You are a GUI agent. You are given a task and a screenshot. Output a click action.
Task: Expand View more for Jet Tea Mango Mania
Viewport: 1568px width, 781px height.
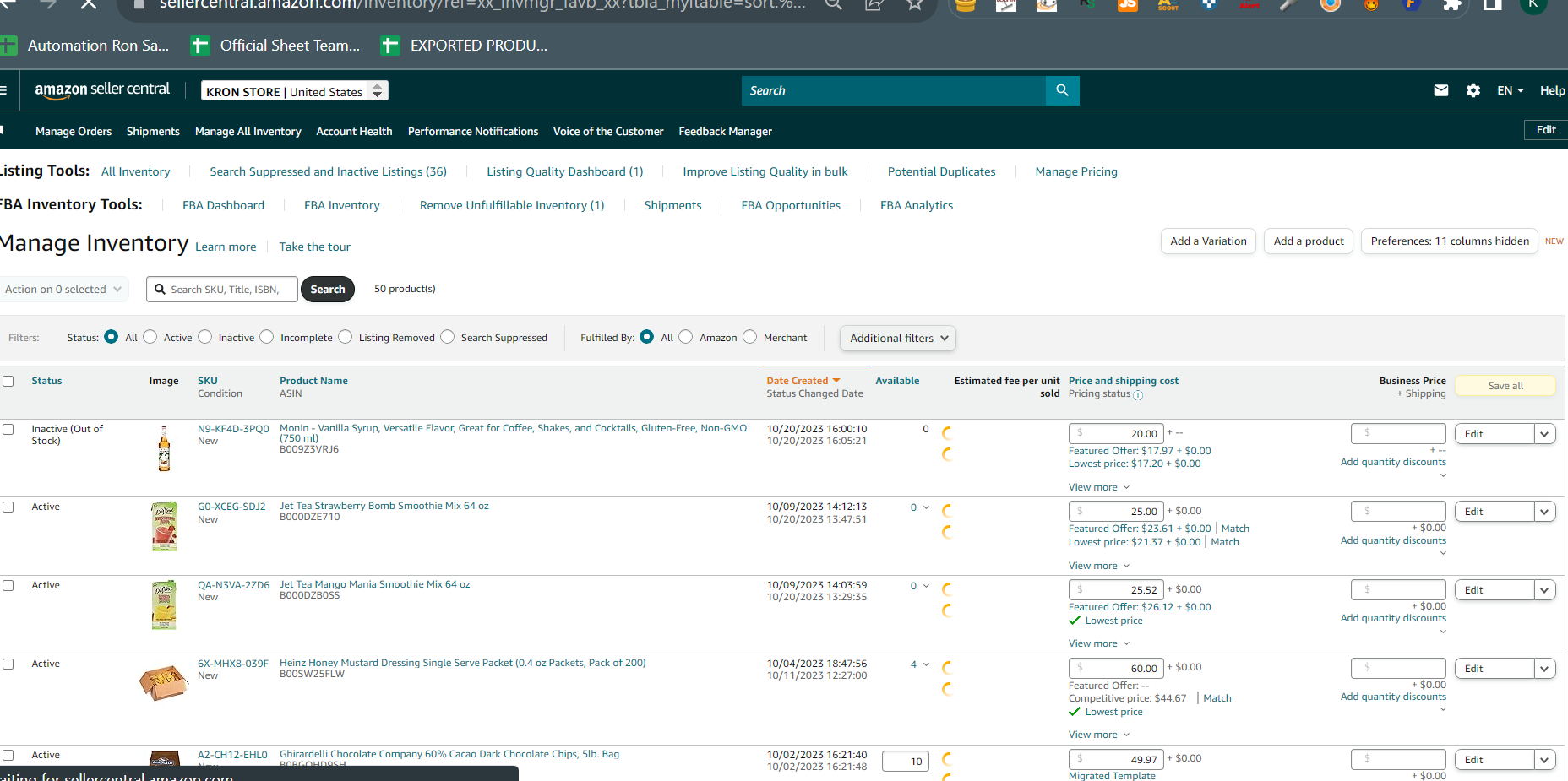click(x=1099, y=643)
